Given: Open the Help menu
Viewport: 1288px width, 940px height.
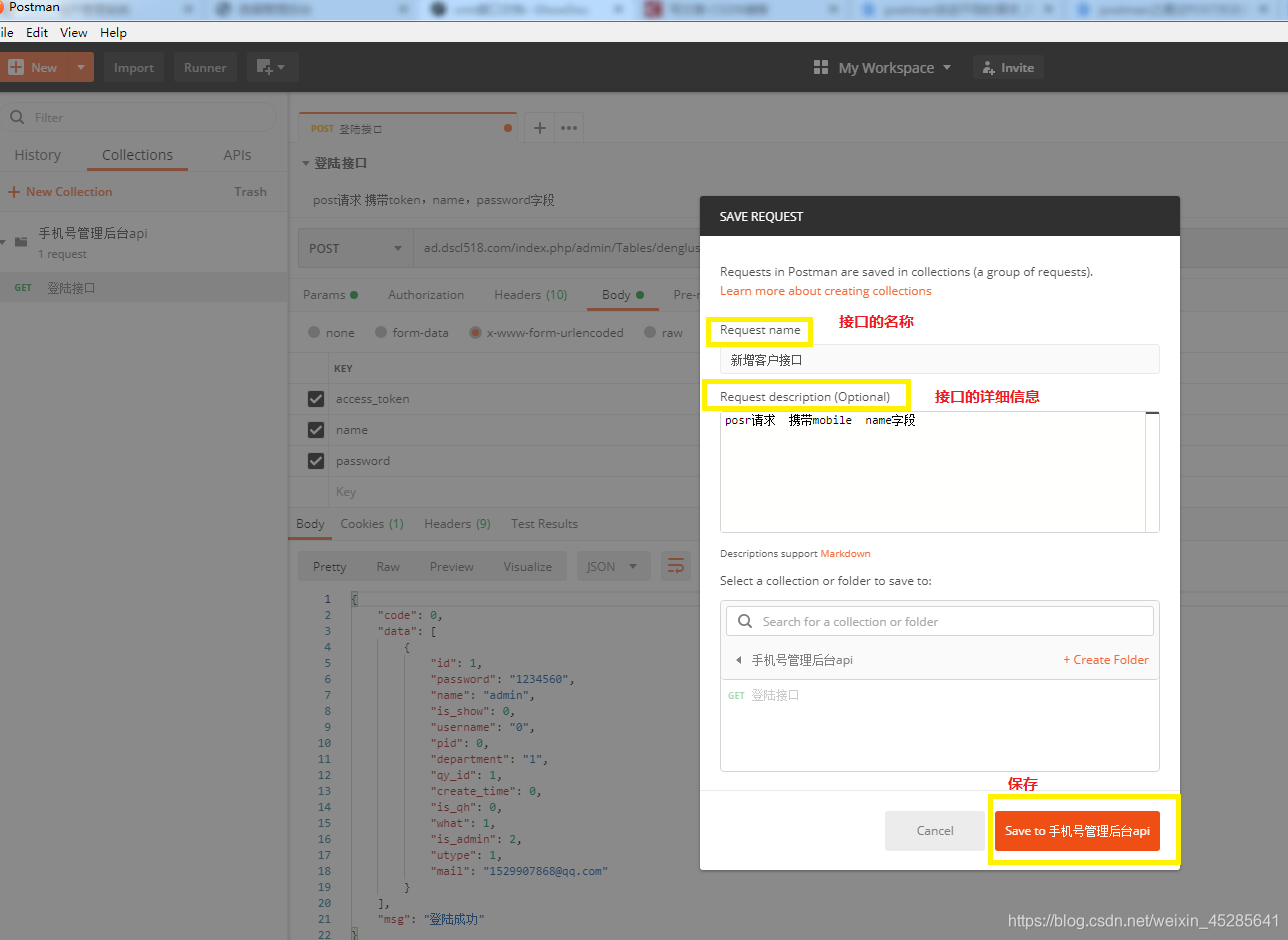Looking at the screenshot, I should [x=113, y=33].
